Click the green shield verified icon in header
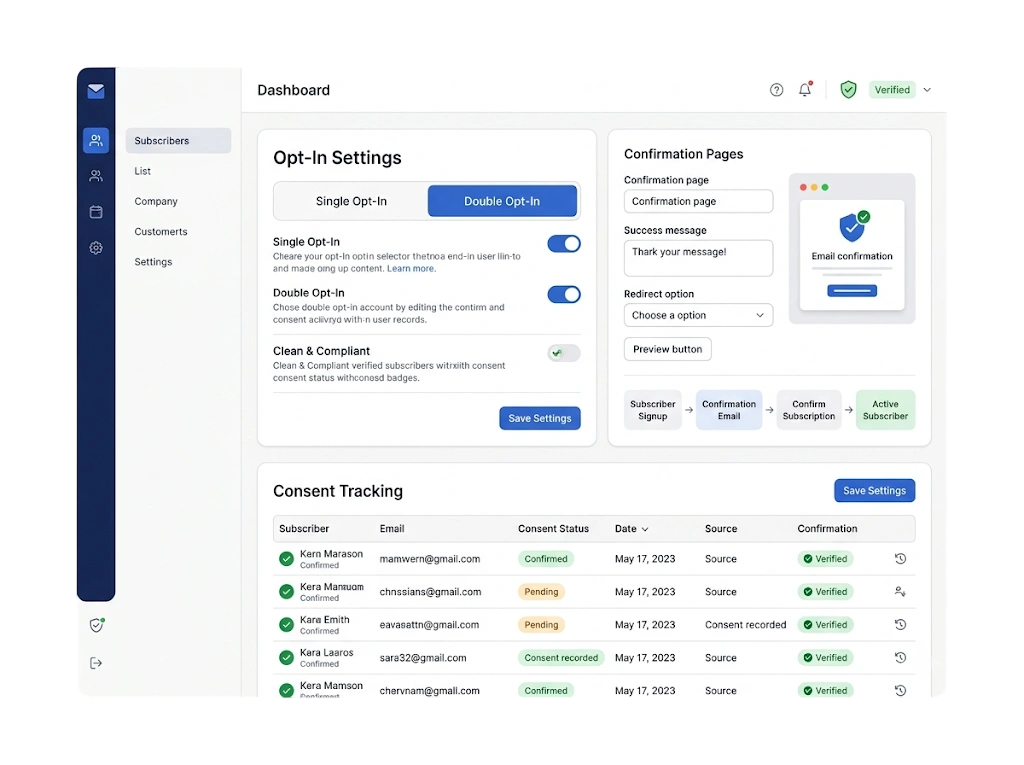Viewport: 1024px width, 765px height. pyautogui.click(x=848, y=90)
